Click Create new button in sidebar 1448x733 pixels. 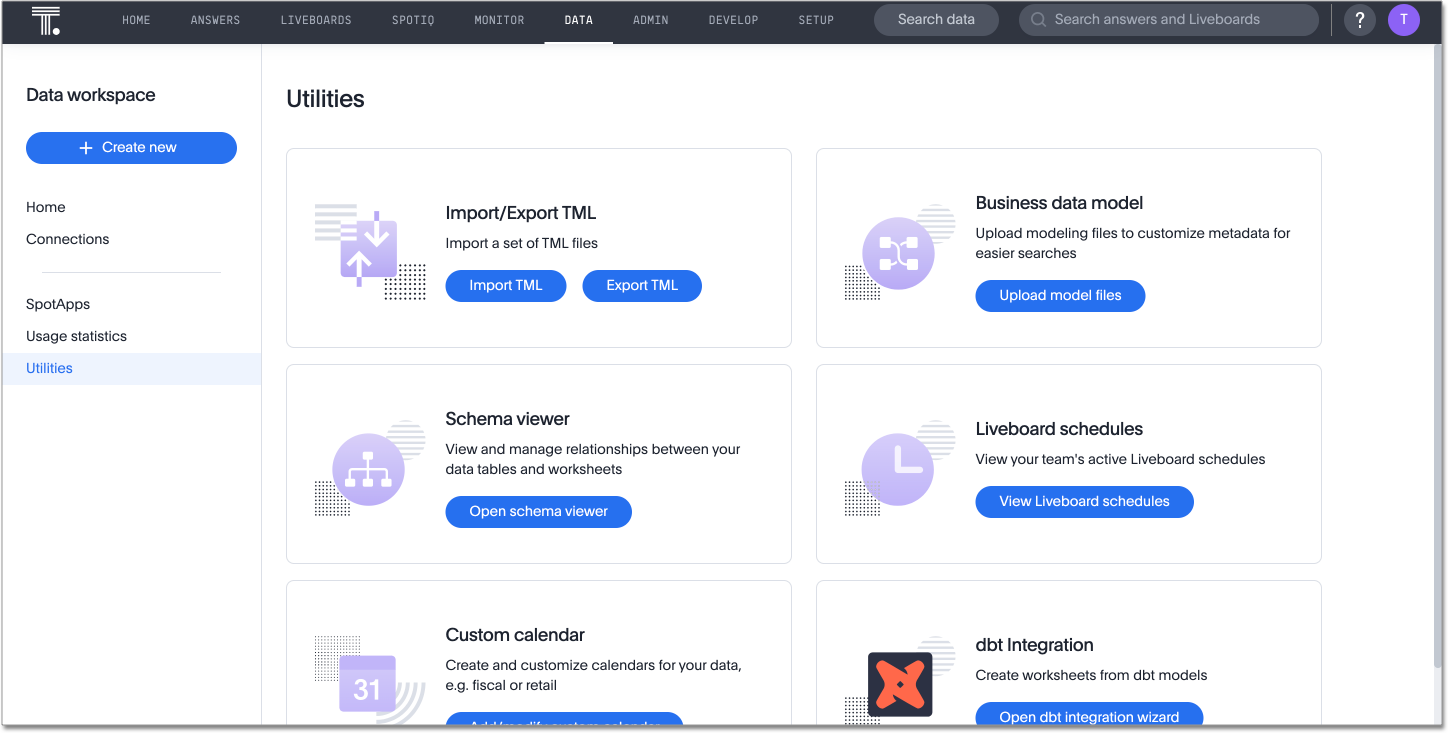click(x=131, y=148)
